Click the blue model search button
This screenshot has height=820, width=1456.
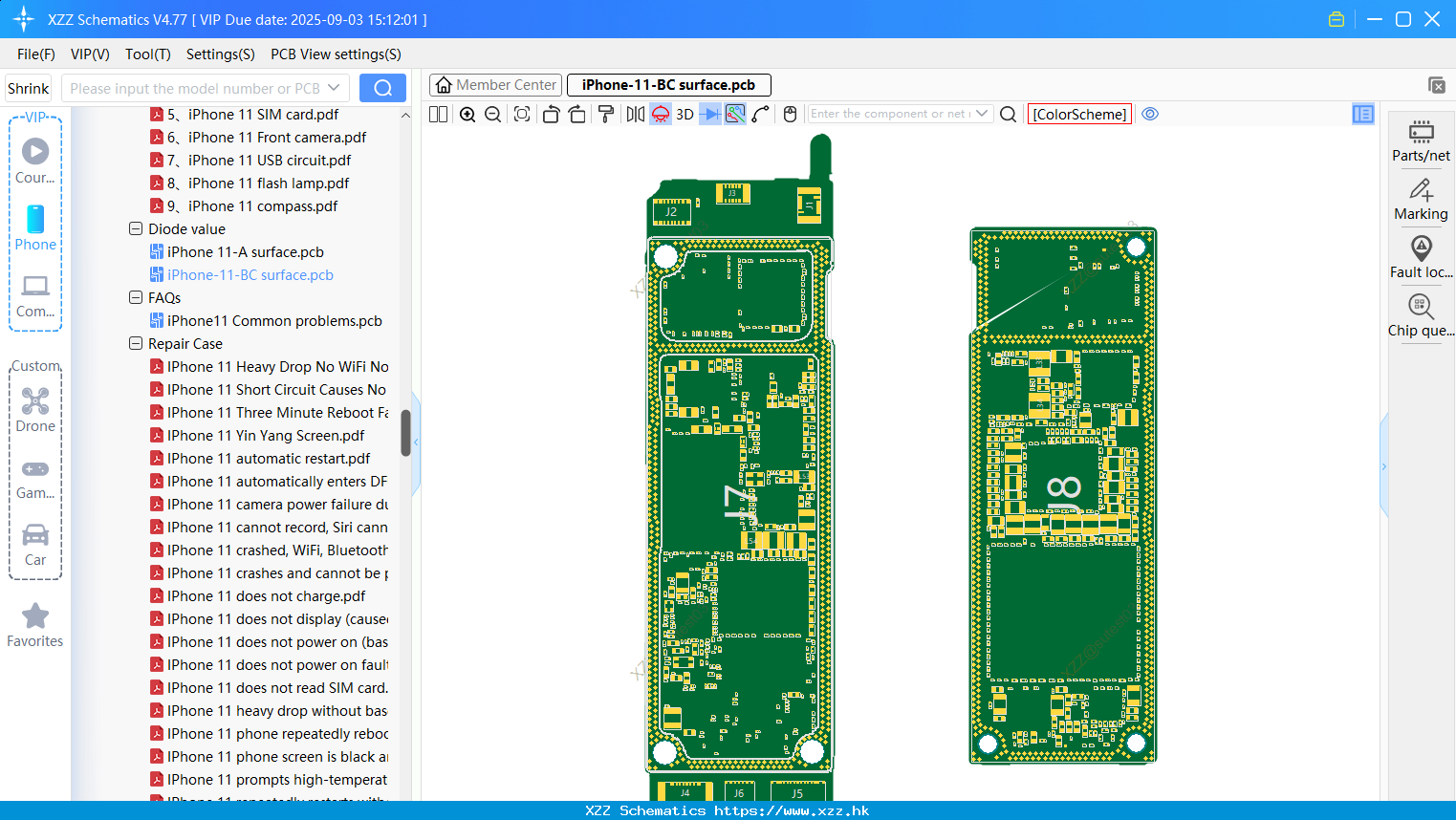point(382,88)
